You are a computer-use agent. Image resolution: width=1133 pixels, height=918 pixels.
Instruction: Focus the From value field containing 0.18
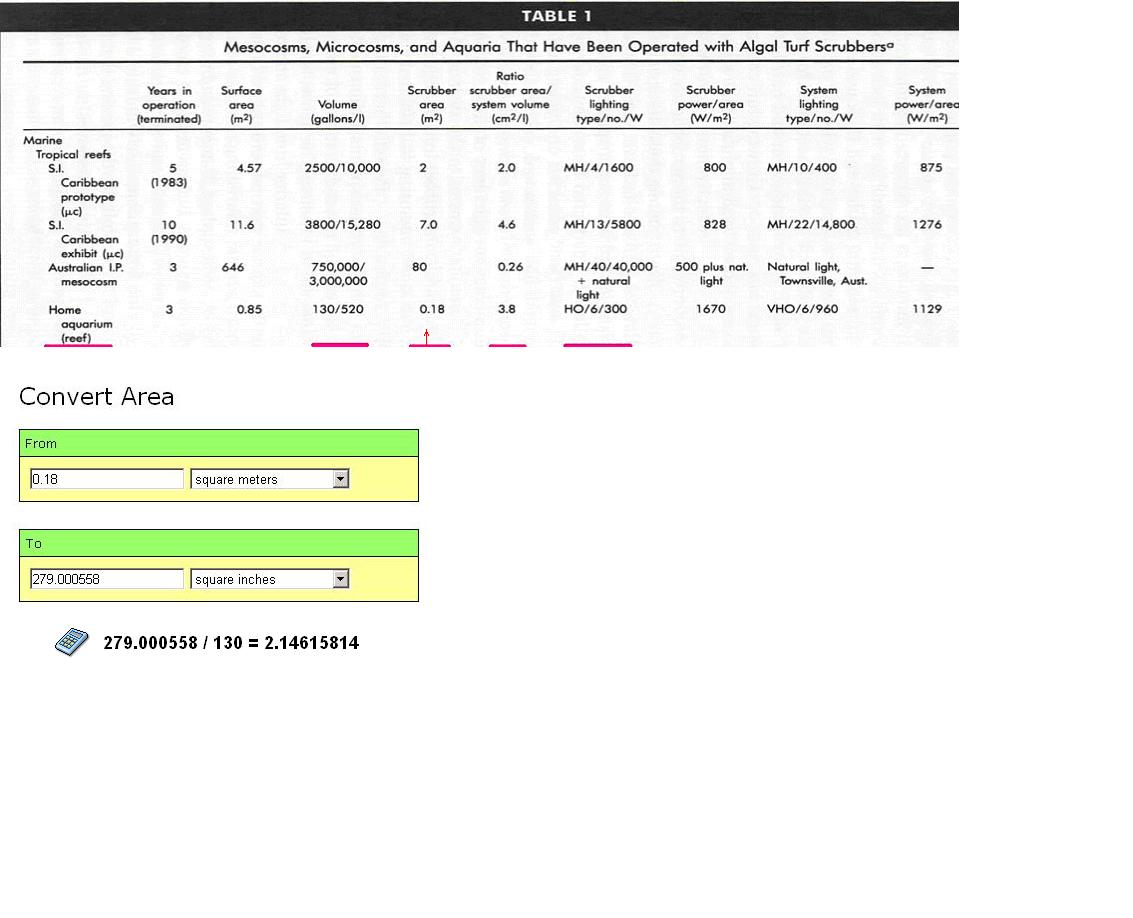click(x=107, y=479)
